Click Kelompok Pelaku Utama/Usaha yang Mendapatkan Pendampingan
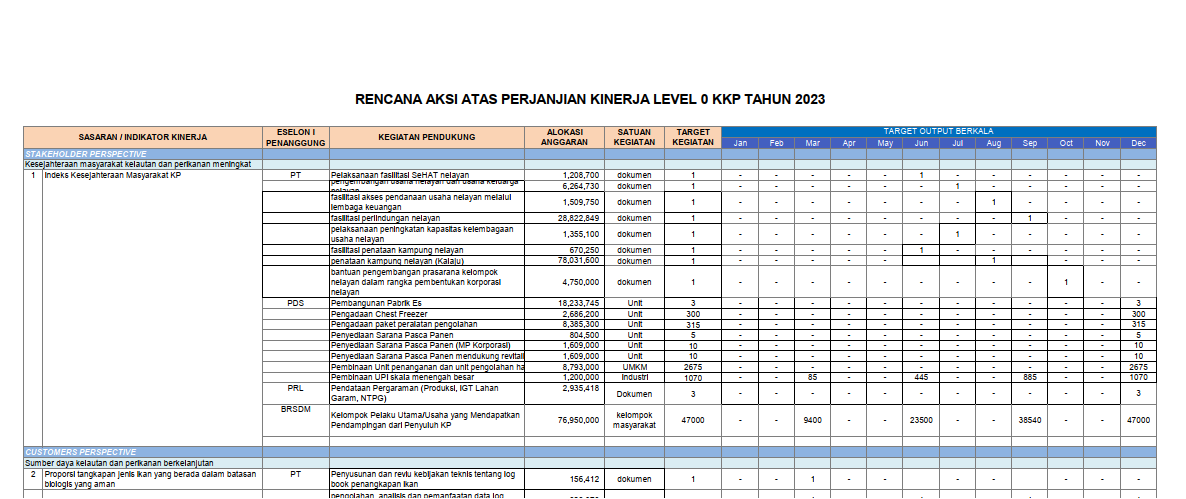Image resolution: width=1186 pixels, height=499 pixels. click(426, 420)
